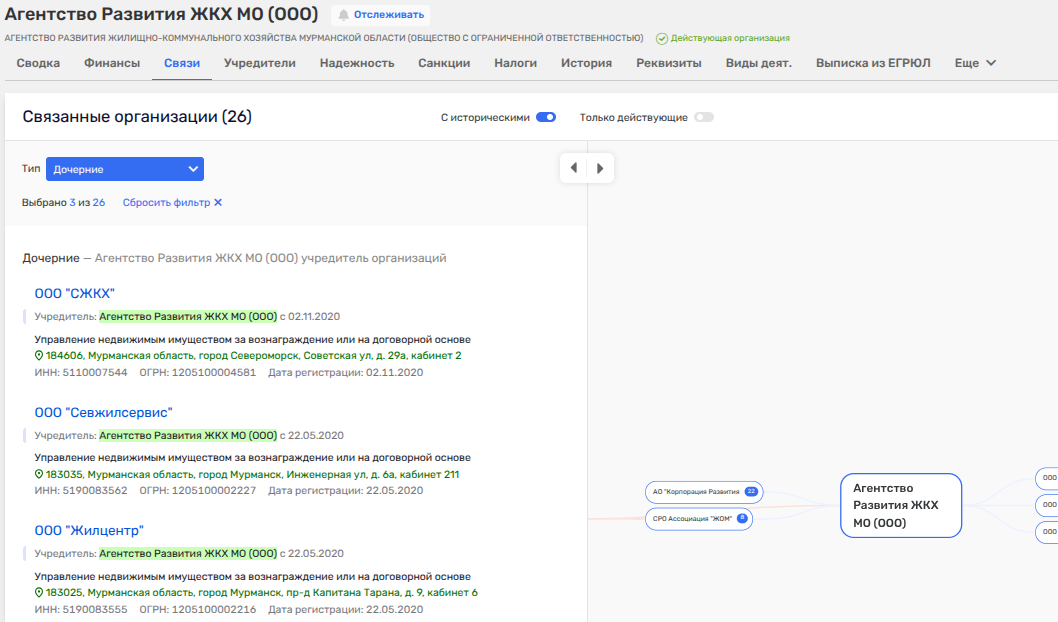Click the green checkmark Действующая организация icon

(x=662, y=38)
